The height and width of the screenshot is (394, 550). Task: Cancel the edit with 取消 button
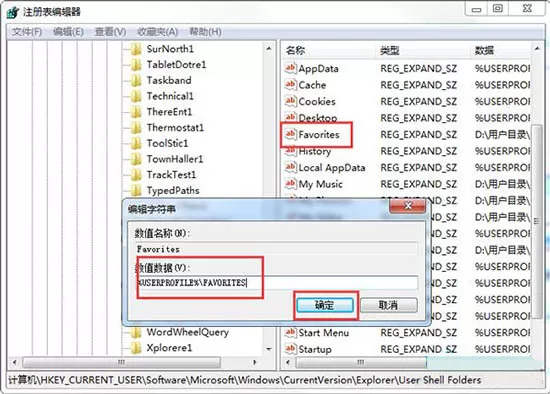389,305
